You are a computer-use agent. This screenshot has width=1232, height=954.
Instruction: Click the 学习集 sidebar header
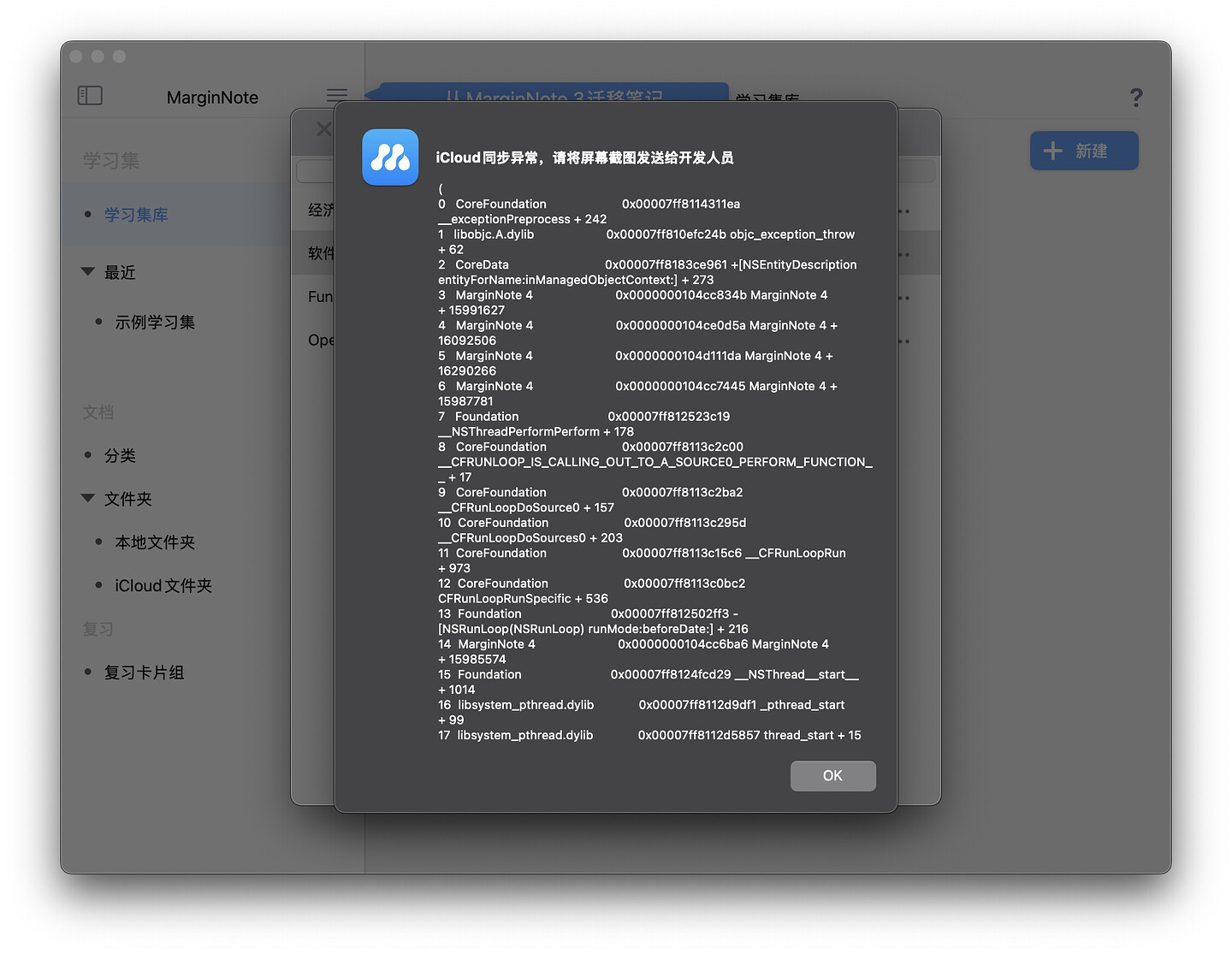(x=111, y=160)
